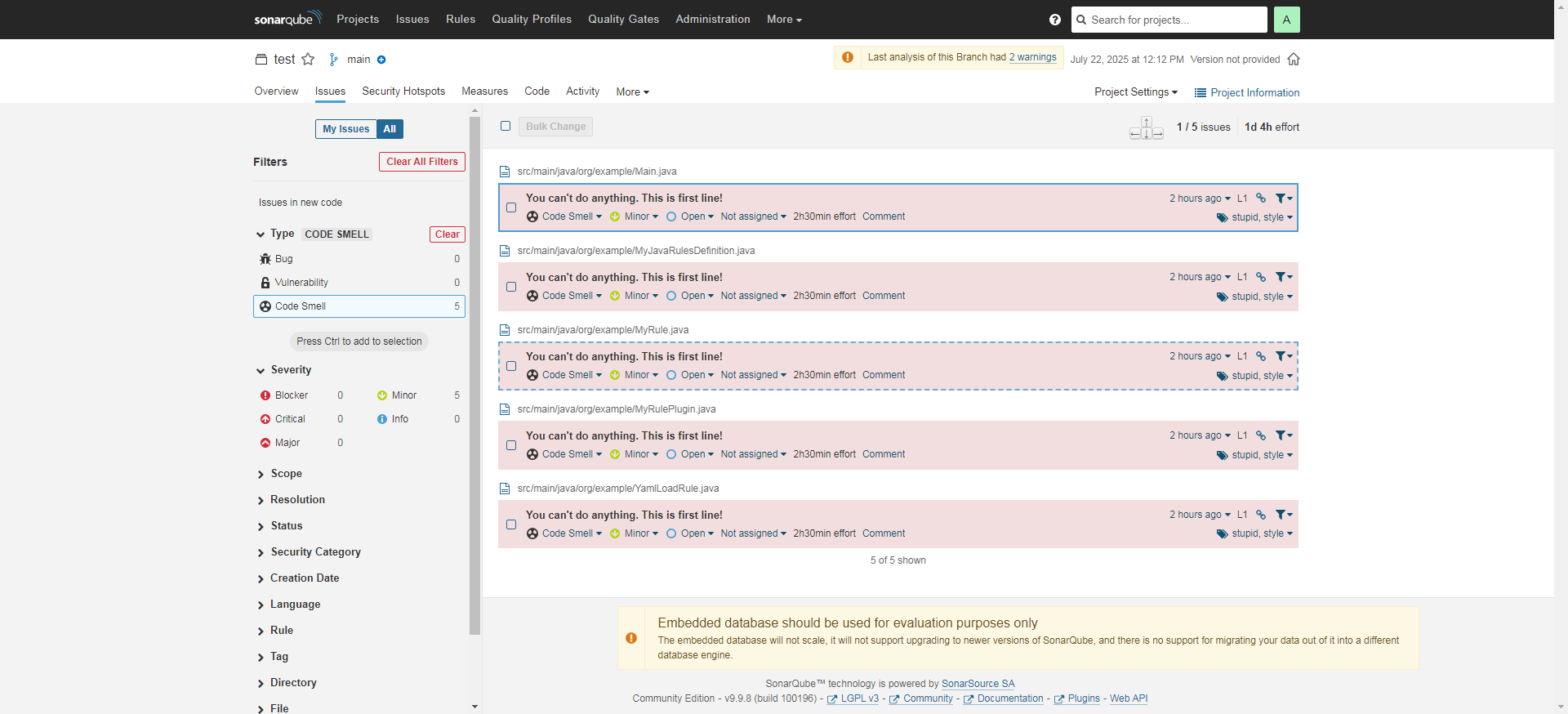Open the Project Settings dropdown
The height and width of the screenshot is (714, 1568).
[1136, 92]
